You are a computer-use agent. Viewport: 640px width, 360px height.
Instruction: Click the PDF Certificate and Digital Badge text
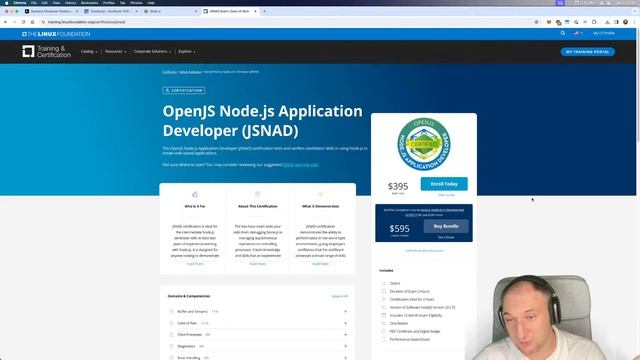(415, 331)
